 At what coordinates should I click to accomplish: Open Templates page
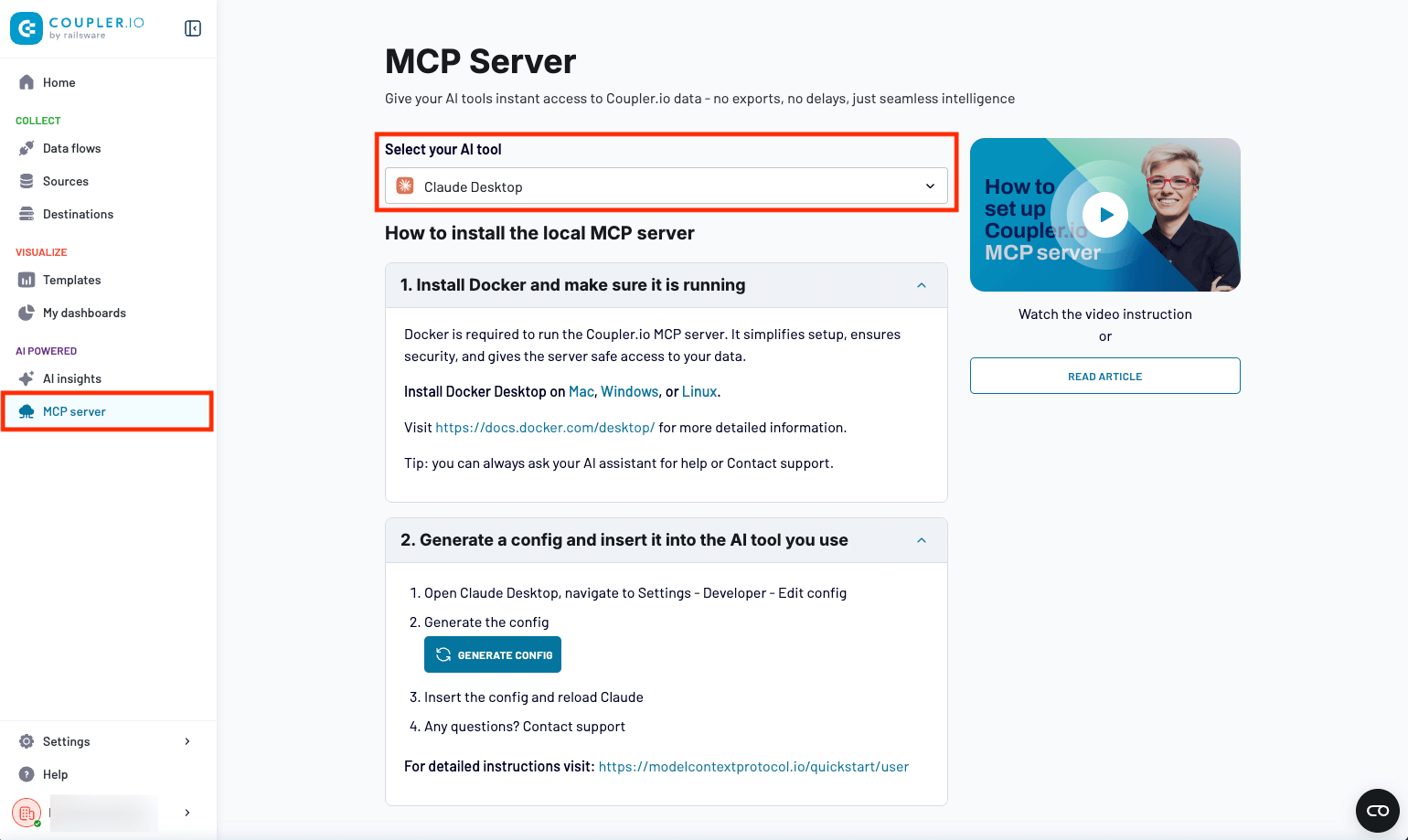click(108, 280)
